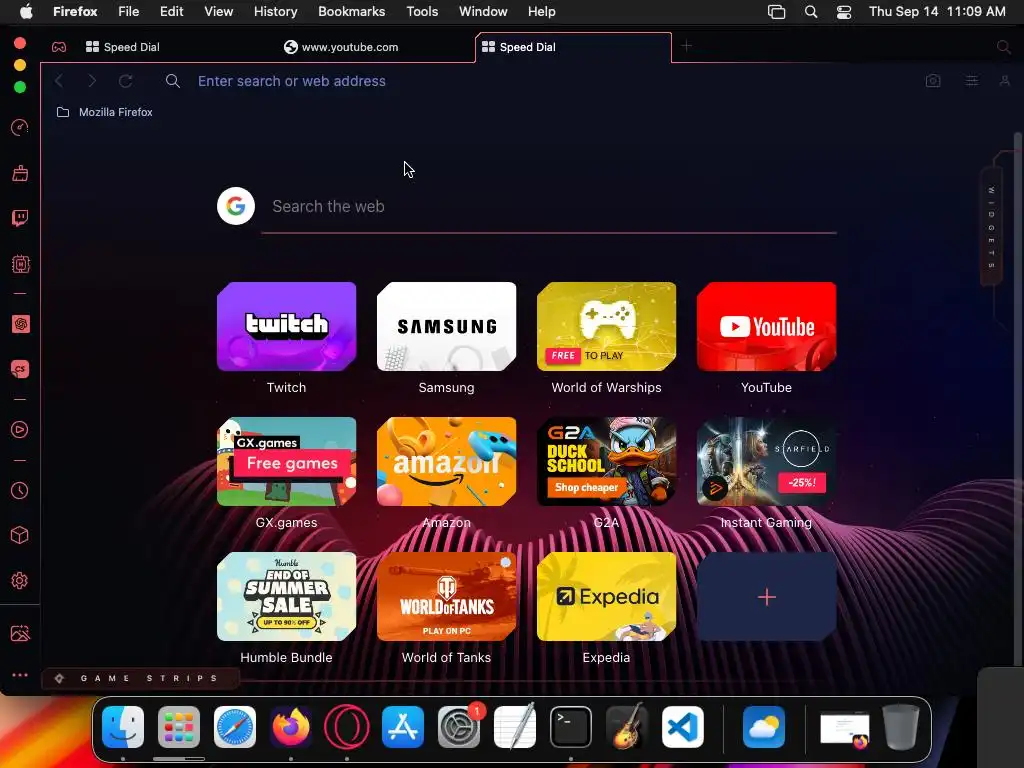
Task: Open a new tab with plus button
Action: [686, 46]
